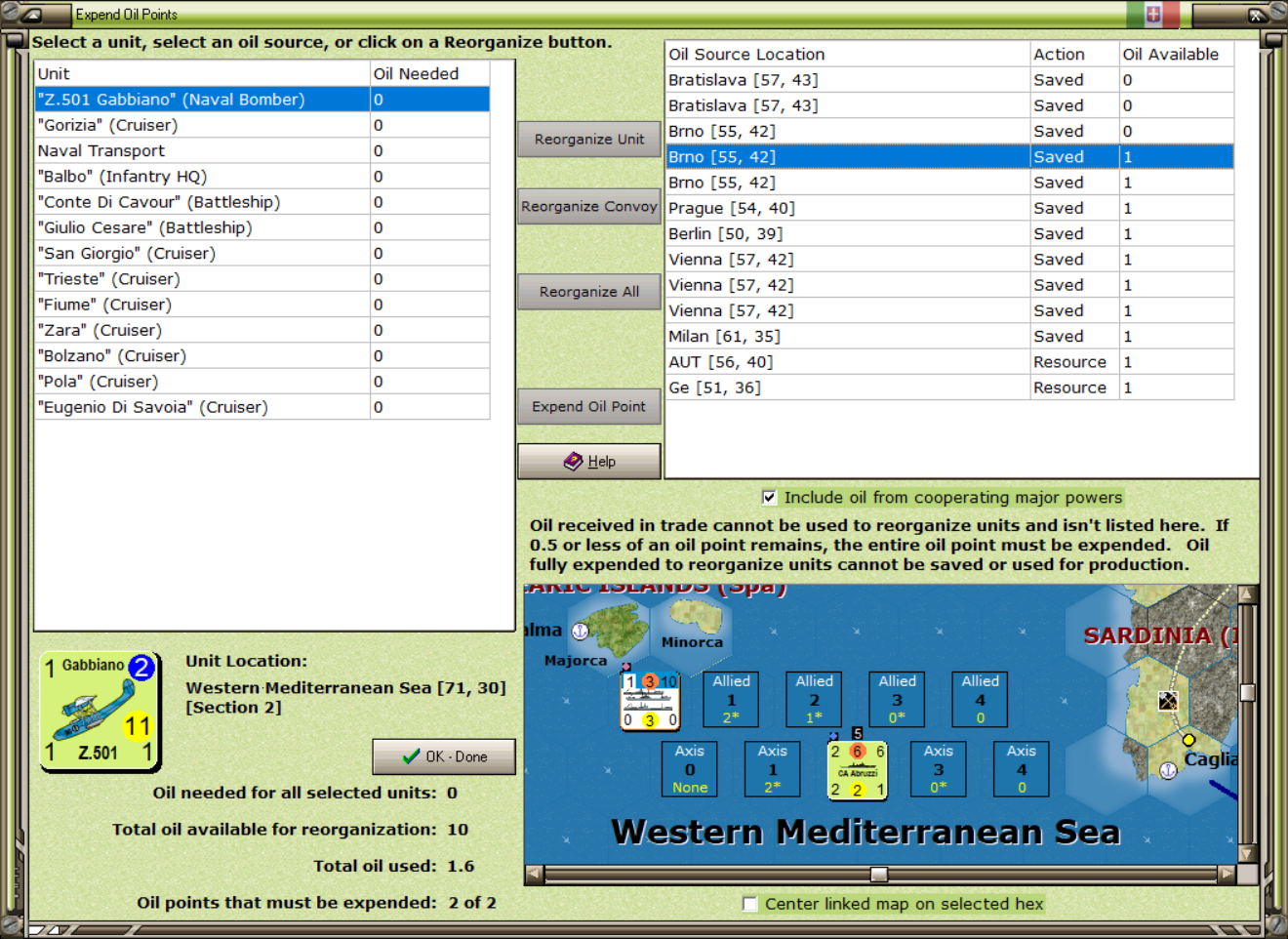Click the Expend Oil Point button
The width and height of the screenshot is (1288, 939).
[x=589, y=407]
